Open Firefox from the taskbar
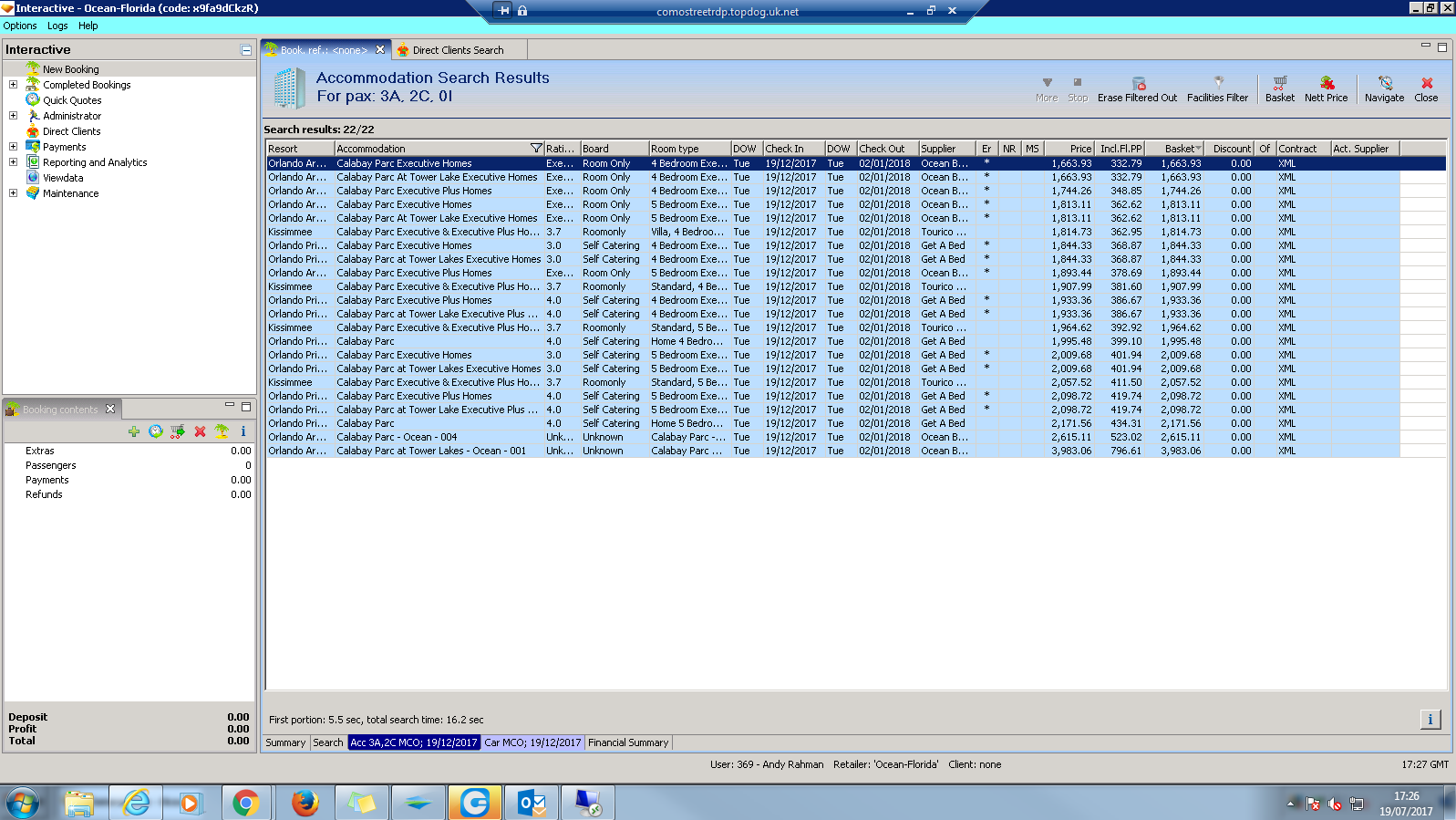Viewport: 1456px width, 820px height. point(305,803)
